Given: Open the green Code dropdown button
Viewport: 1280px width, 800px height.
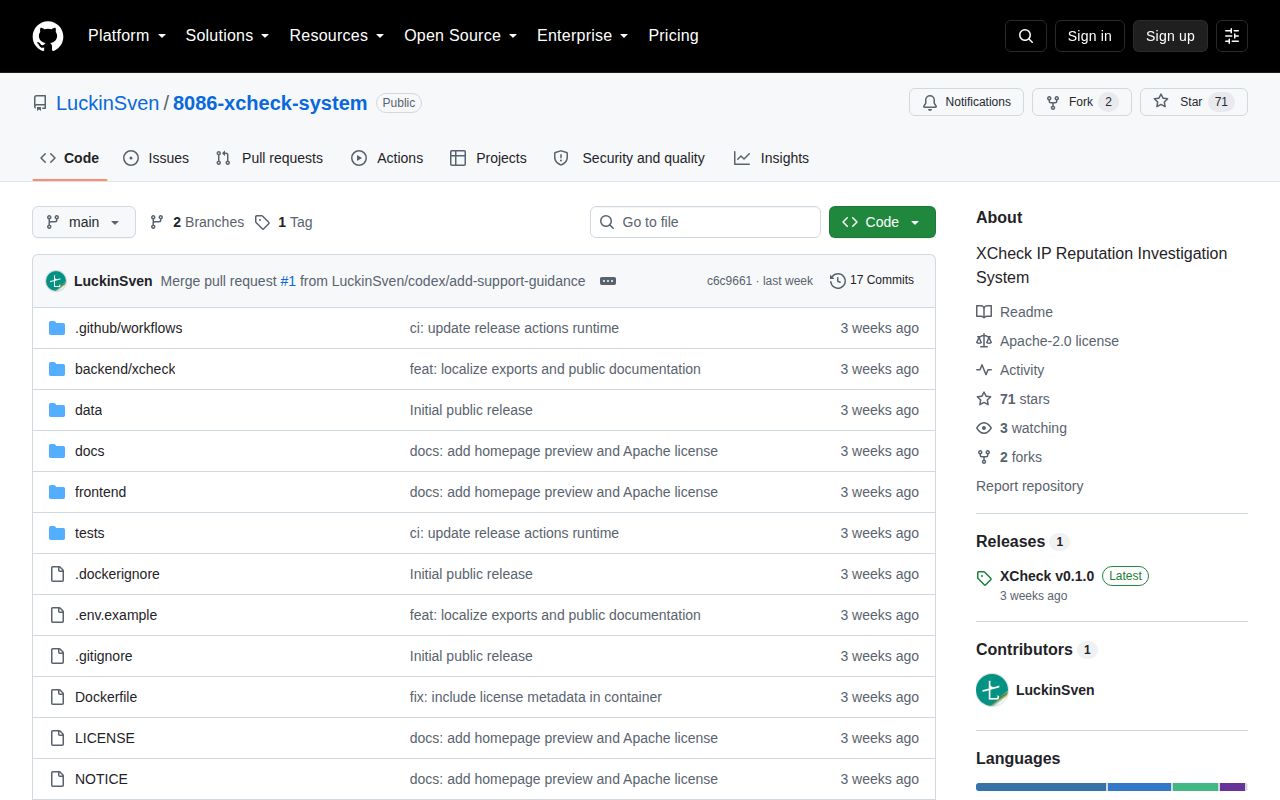Looking at the screenshot, I should click(x=882, y=222).
